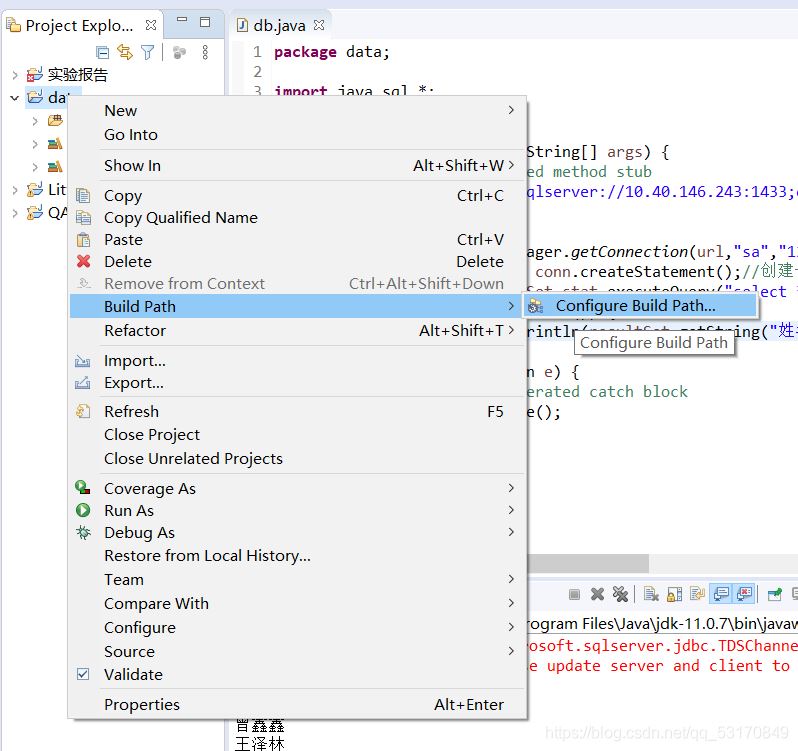Minimize the Project Explorer panel
This screenshot has width=798, height=751.
pos(182,20)
